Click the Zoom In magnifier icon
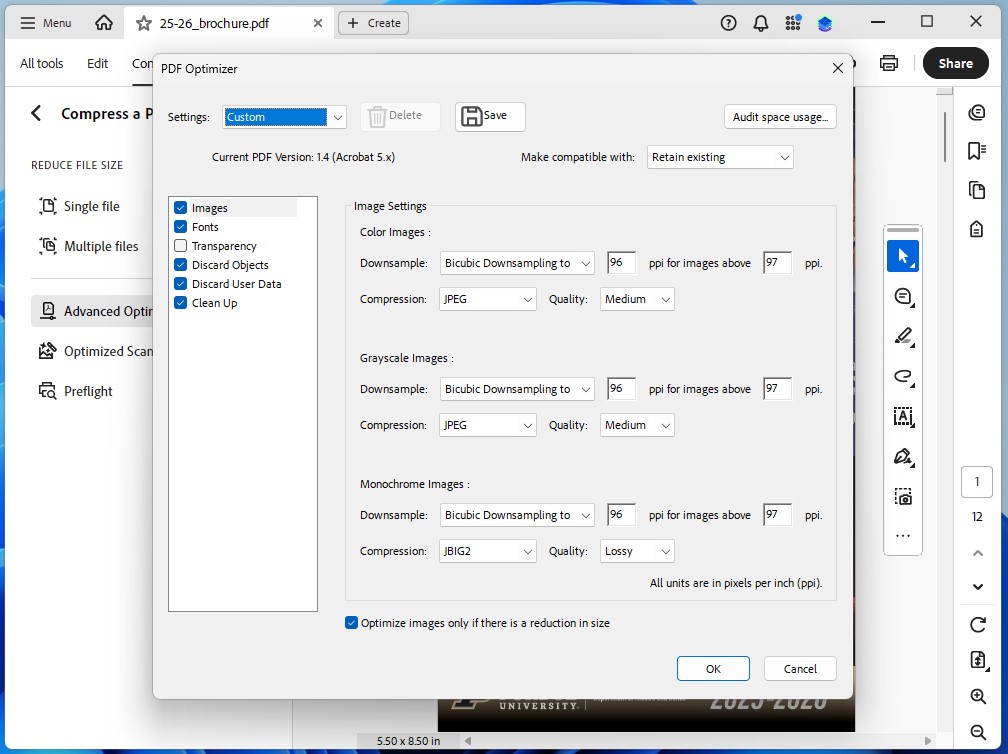The width and height of the screenshot is (1008, 754). click(977, 697)
